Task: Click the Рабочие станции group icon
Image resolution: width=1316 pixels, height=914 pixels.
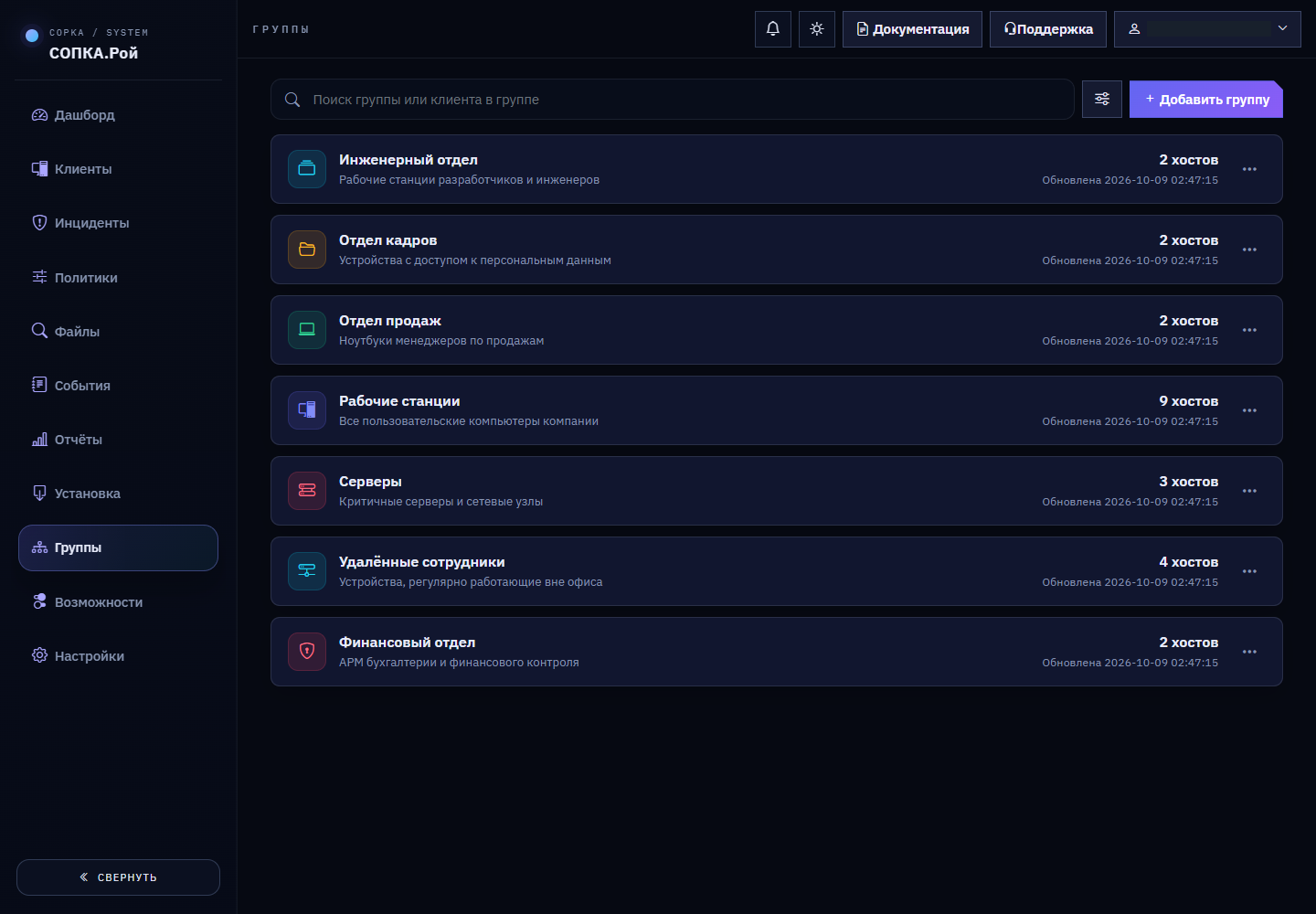Action: [x=307, y=410]
